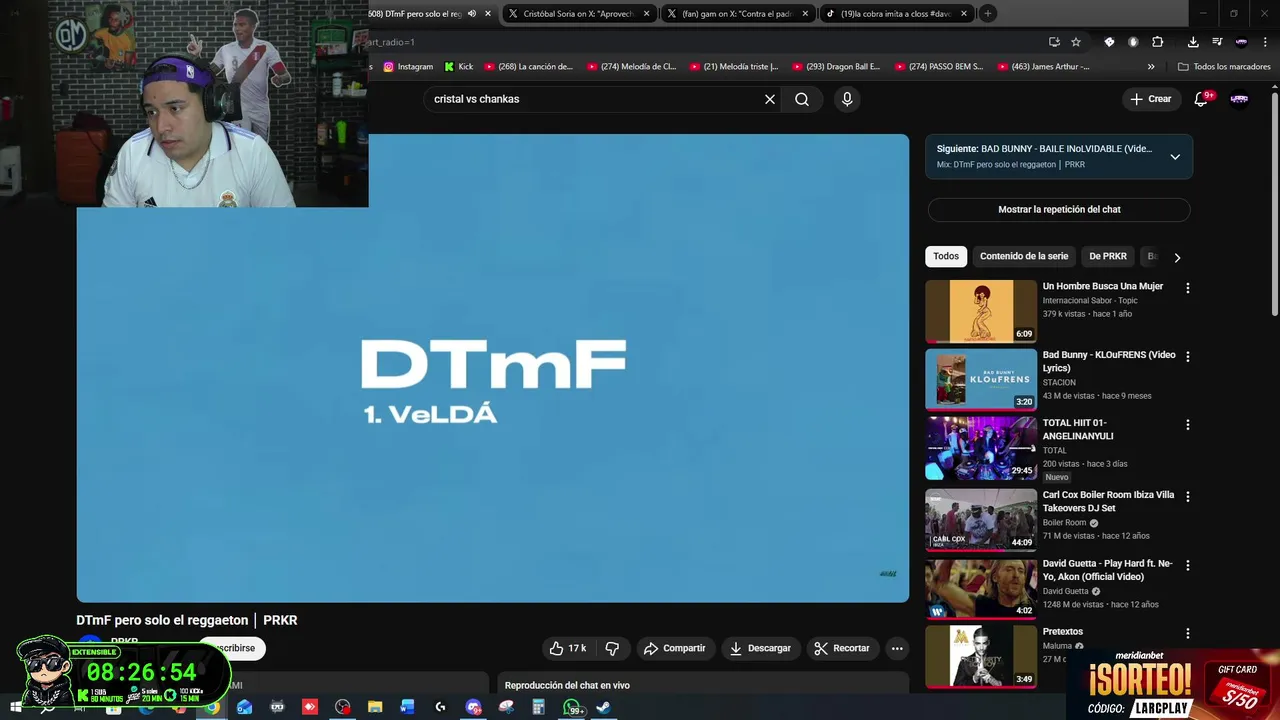Select the Todos filter chip
Viewport: 1280px width, 720px height.
(946, 256)
